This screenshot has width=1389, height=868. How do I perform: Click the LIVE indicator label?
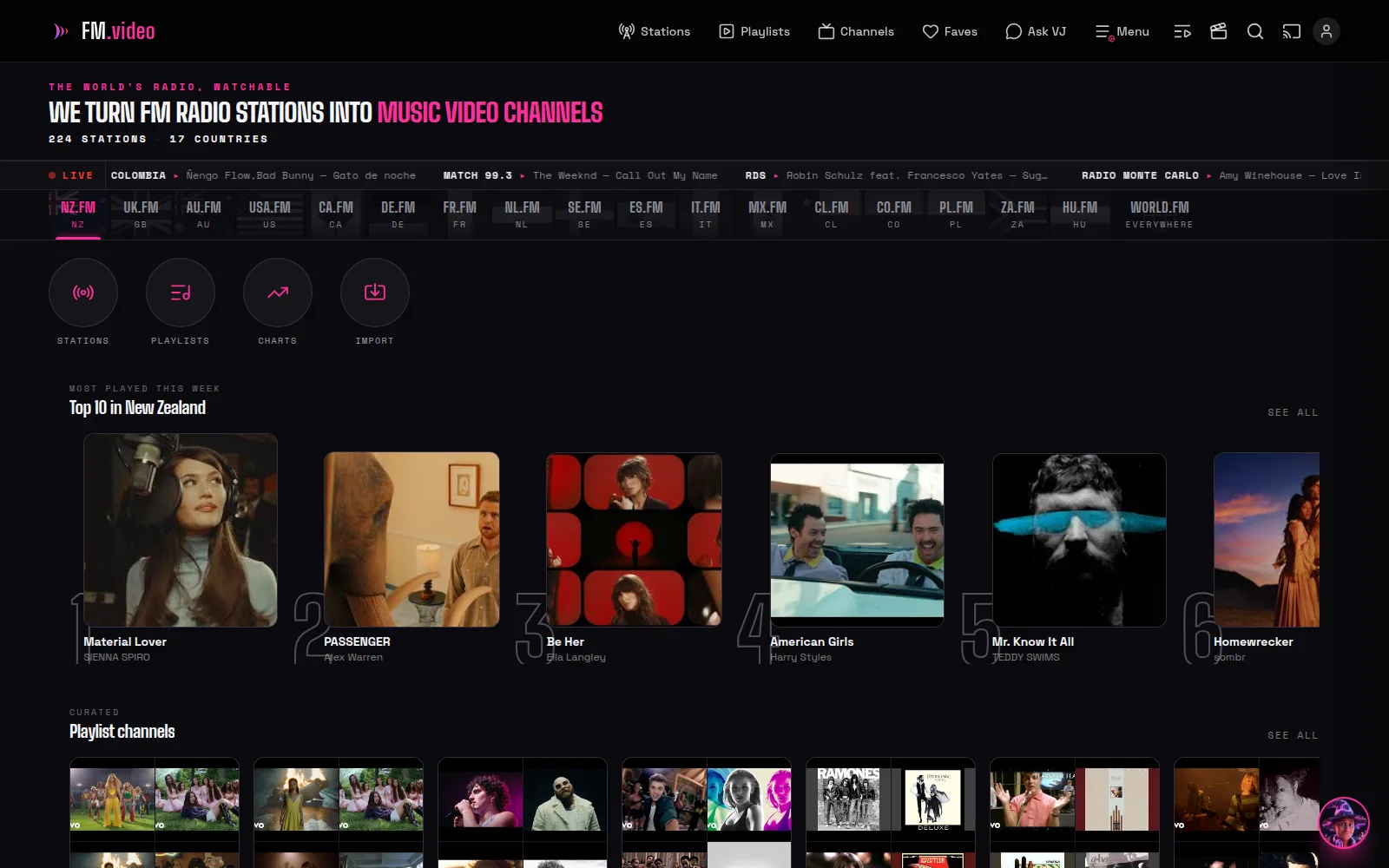71,175
